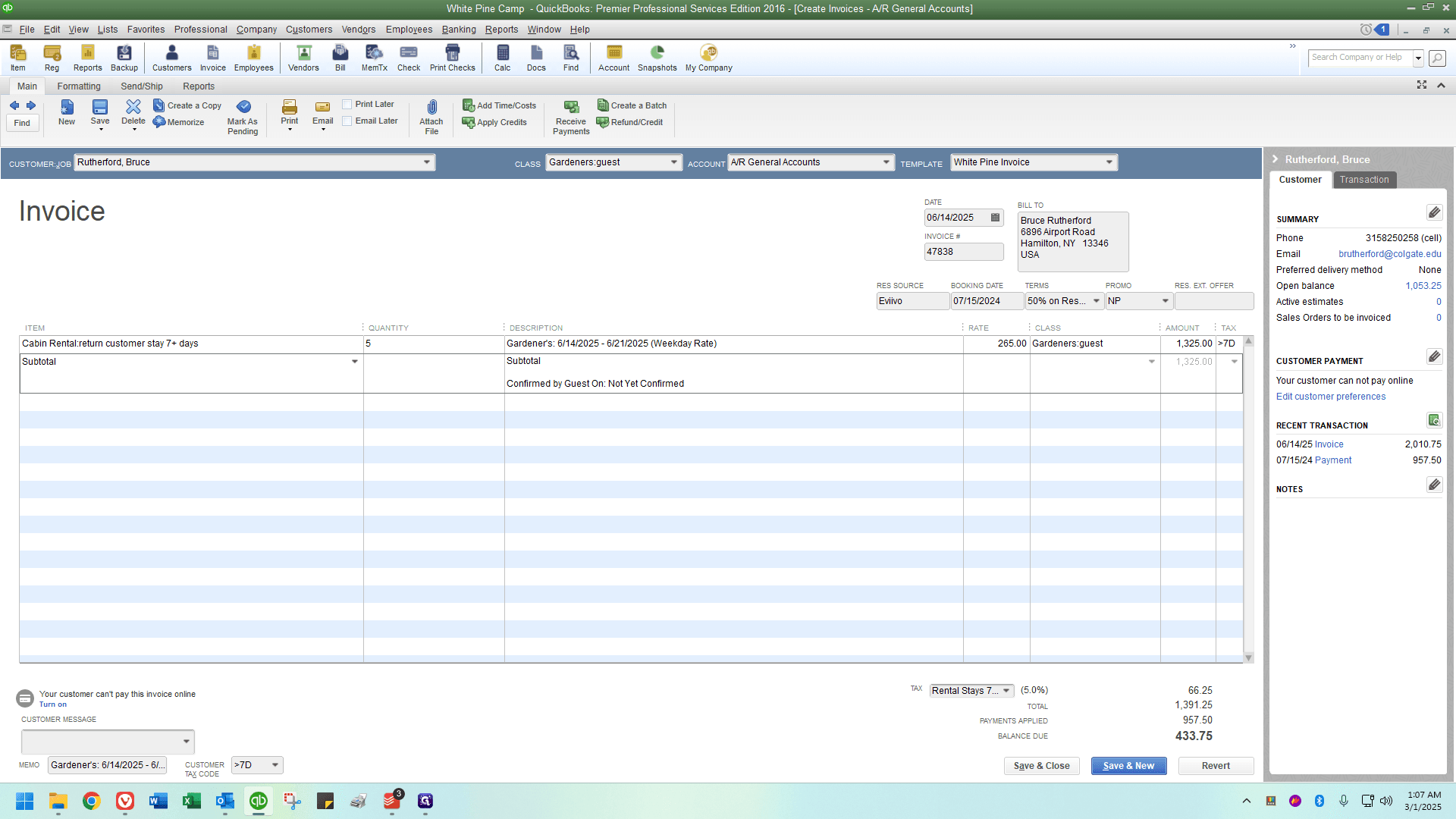This screenshot has width=1456, height=819.
Task: Click the Memorize icon
Action: (178, 122)
